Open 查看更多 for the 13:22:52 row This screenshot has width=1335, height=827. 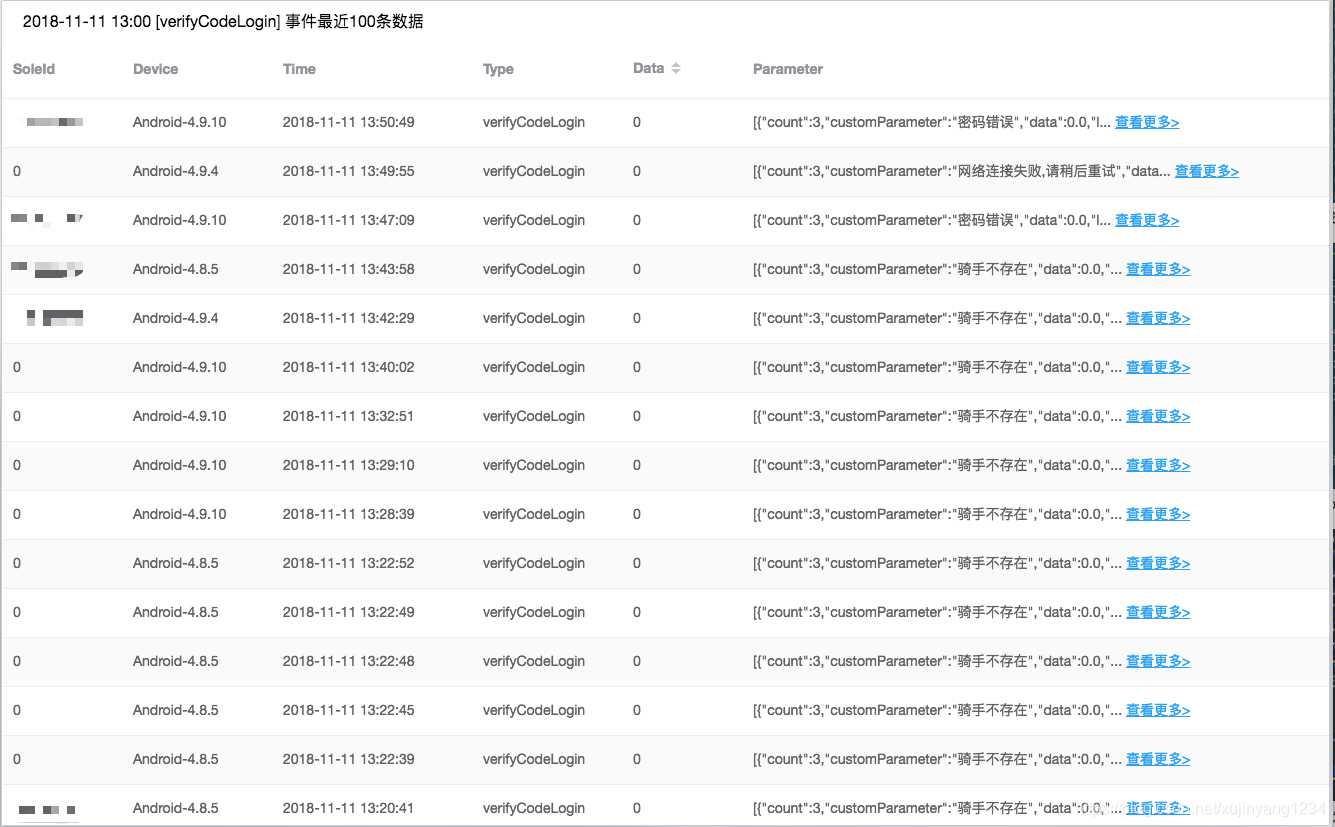1158,563
